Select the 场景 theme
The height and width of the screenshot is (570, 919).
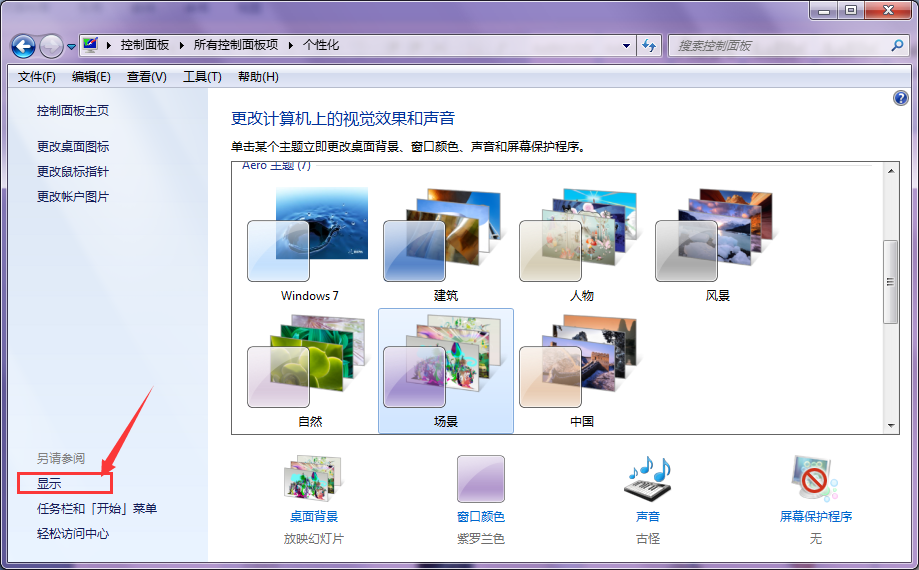(x=445, y=370)
